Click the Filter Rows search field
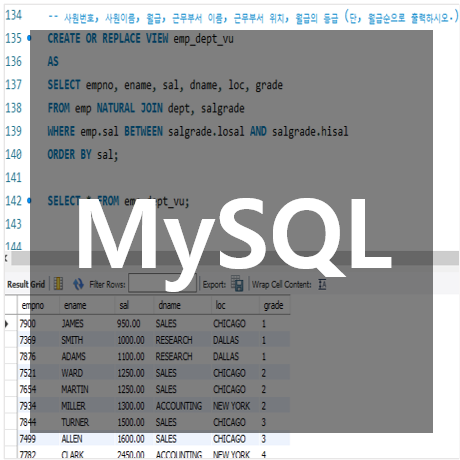The image size is (460, 460). point(162,283)
